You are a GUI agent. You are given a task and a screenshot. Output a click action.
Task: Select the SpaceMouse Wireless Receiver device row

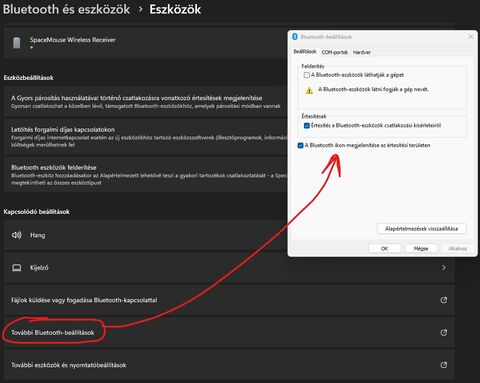pos(146,43)
